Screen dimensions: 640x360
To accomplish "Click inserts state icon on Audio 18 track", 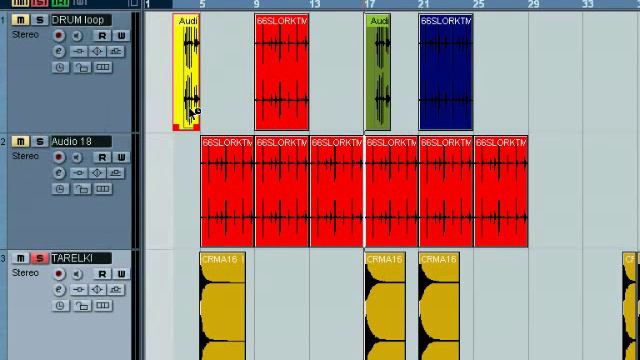I will pyautogui.click(x=79, y=173).
